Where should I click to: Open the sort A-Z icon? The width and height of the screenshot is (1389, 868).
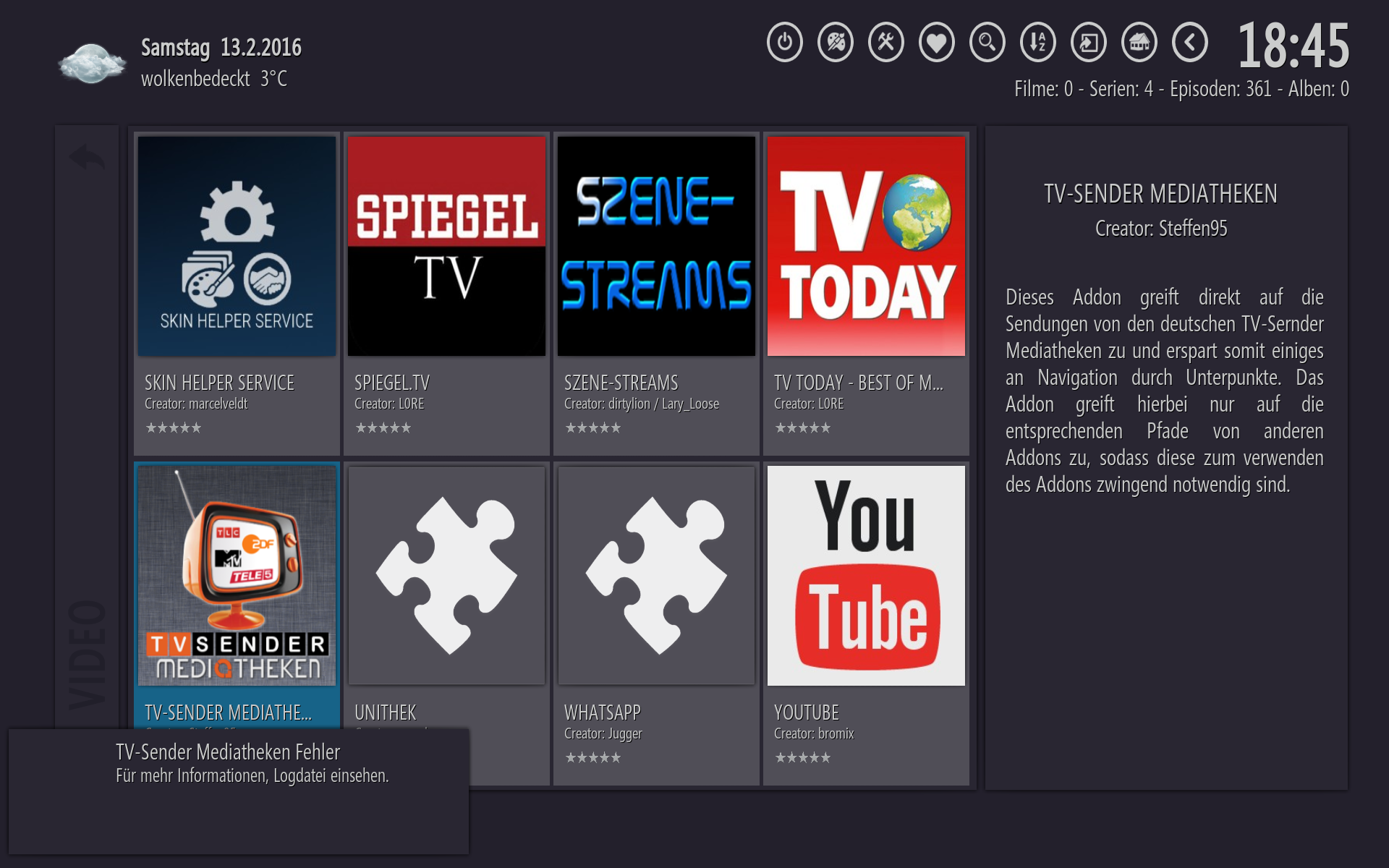[1038, 43]
